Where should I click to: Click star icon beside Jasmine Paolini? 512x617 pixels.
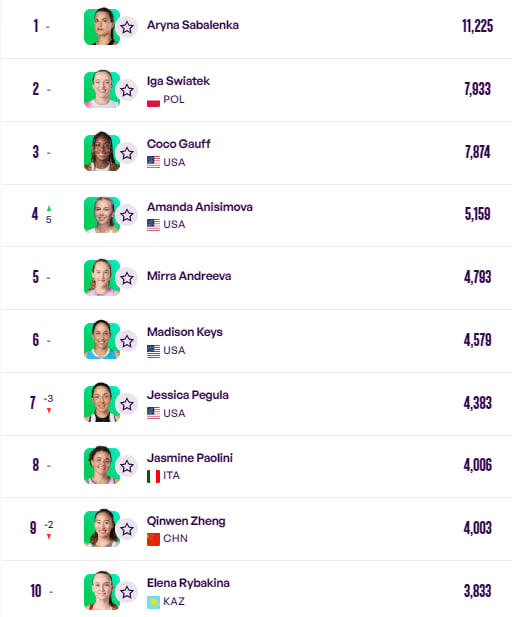tap(127, 467)
